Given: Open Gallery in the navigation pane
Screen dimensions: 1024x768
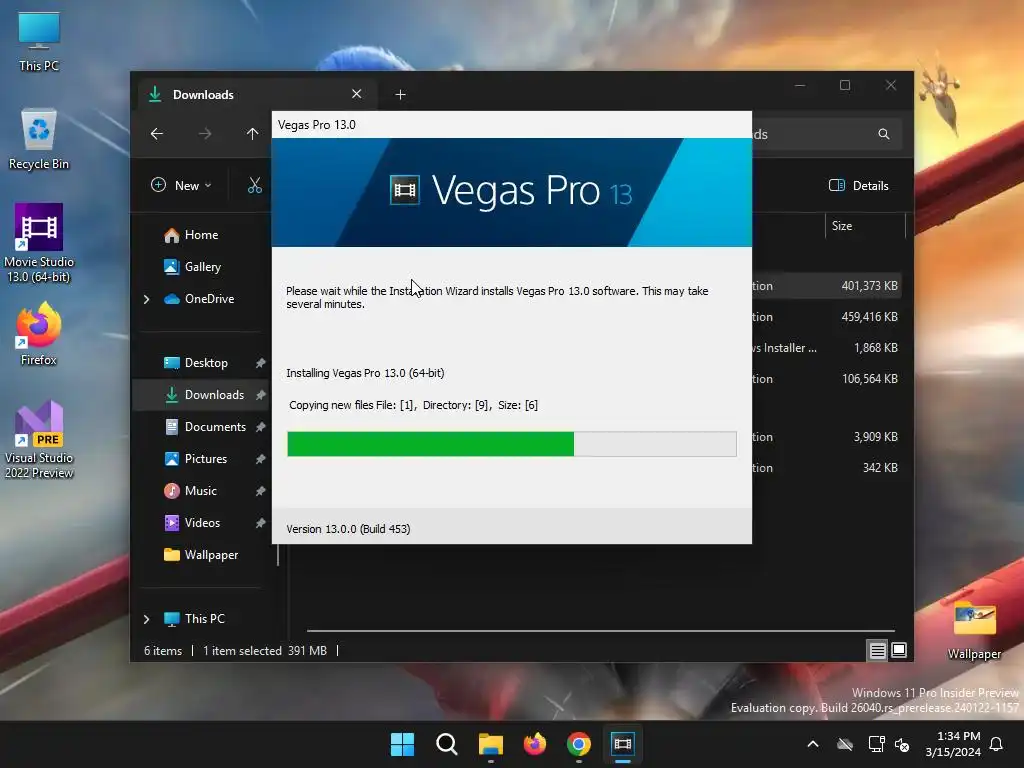Looking at the screenshot, I should point(200,267).
